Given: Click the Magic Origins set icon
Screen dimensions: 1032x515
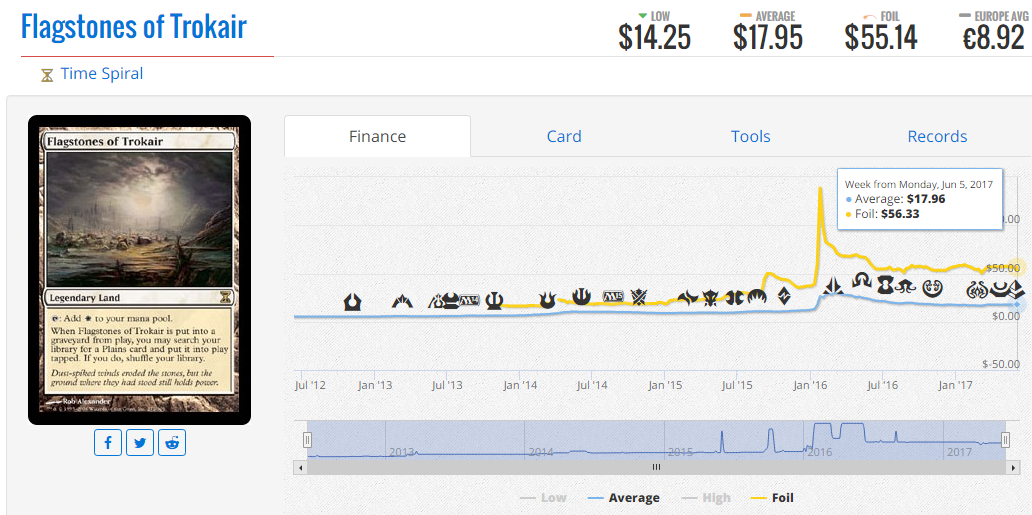Looking at the screenshot, I should tap(757, 297).
